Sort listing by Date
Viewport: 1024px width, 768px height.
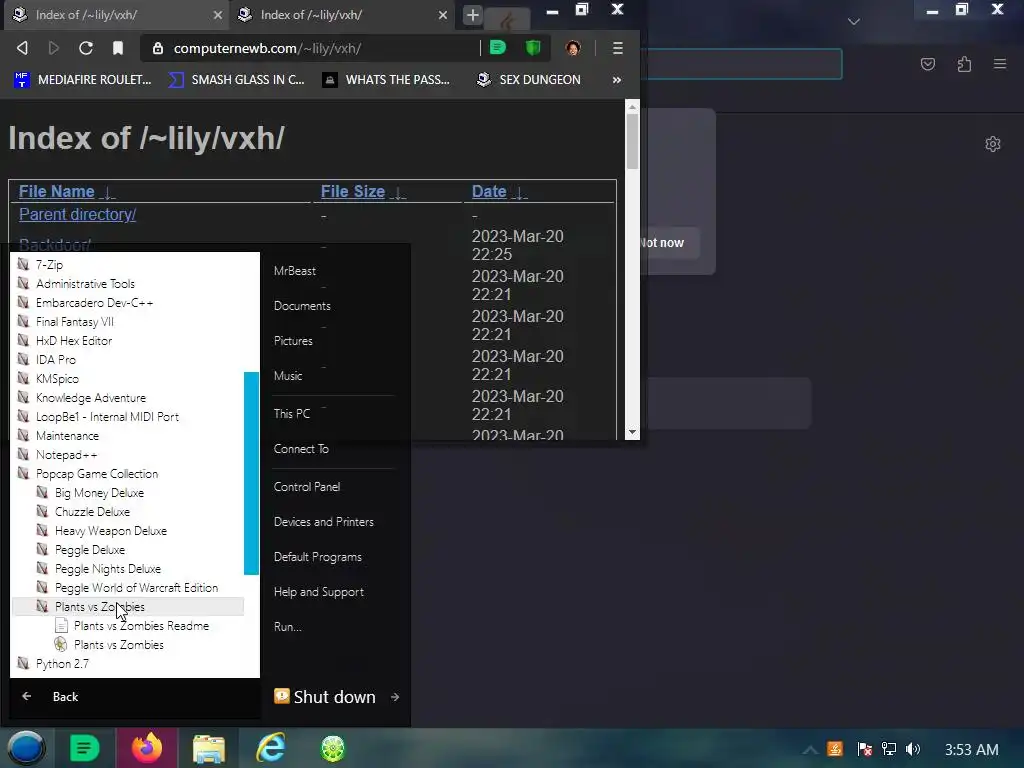point(489,191)
